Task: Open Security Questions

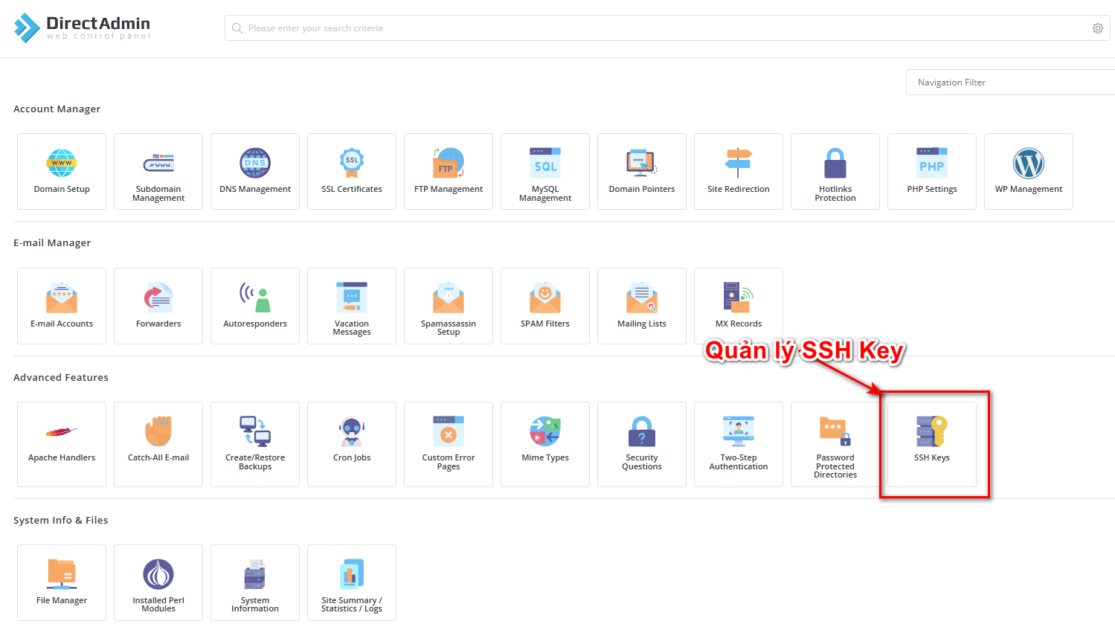Action: (642, 444)
